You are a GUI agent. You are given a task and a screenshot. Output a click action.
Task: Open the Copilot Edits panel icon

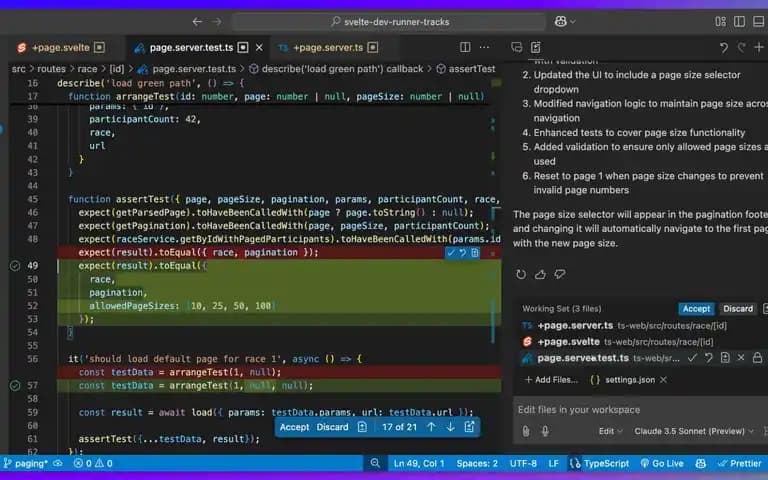(536, 47)
